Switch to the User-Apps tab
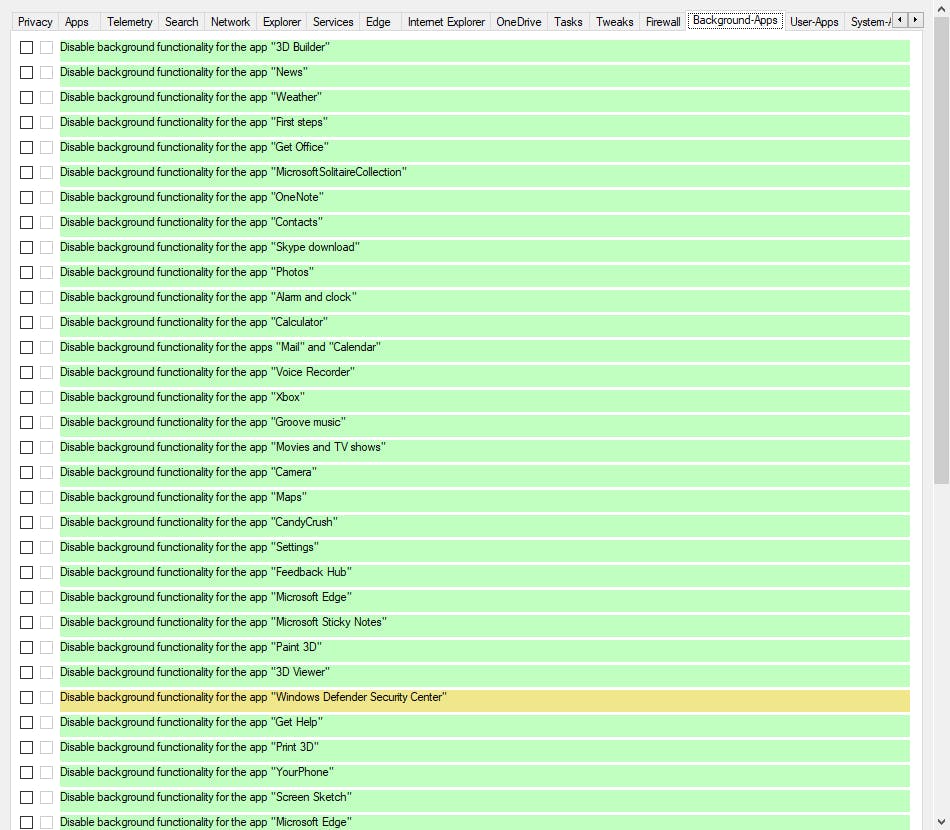Image resolution: width=950 pixels, height=830 pixels. (x=814, y=22)
